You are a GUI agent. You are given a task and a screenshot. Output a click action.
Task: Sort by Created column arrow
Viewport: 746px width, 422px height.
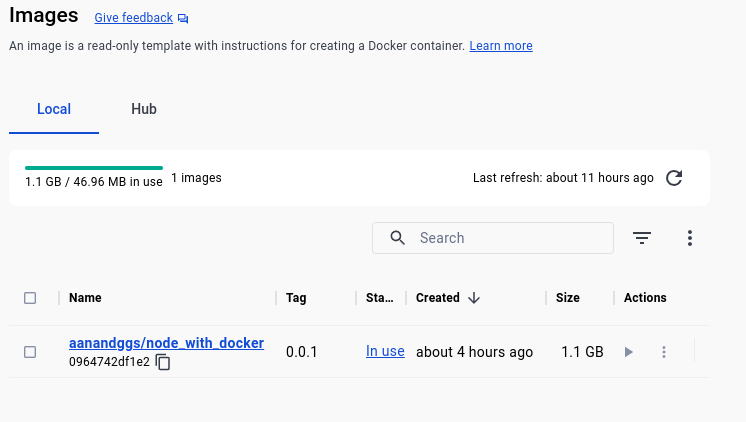pos(474,298)
